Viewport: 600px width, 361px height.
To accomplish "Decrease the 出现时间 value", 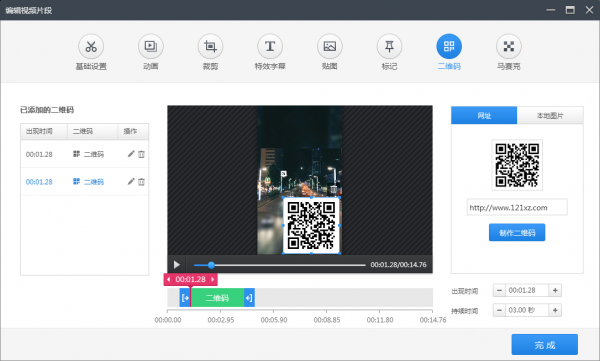I will [499, 291].
